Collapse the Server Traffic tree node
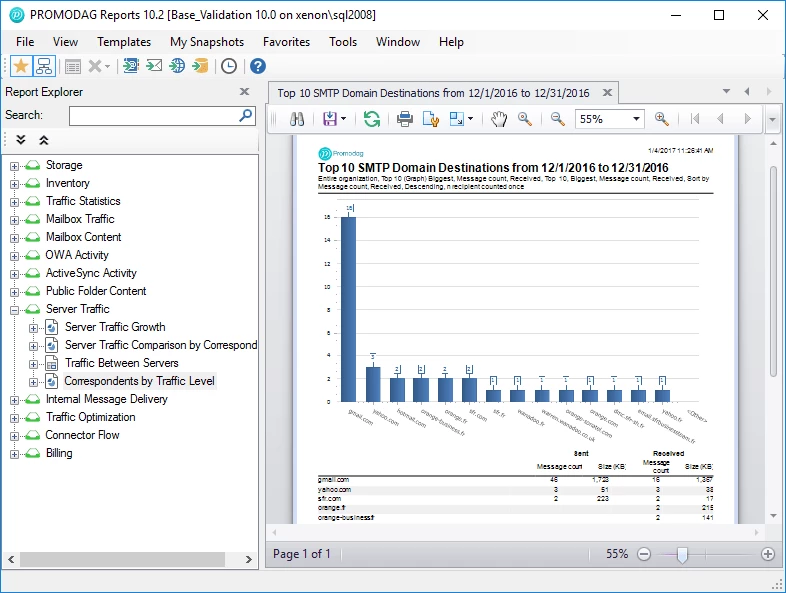 coord(14,310)
